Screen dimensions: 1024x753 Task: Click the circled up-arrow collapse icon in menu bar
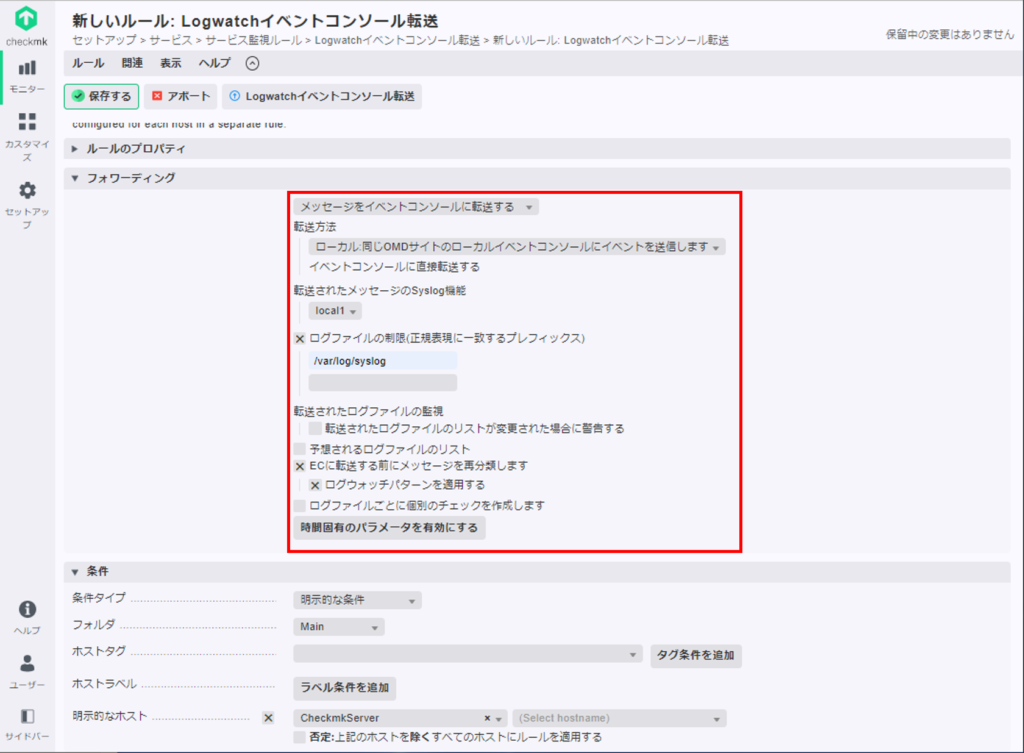tap(252, 63)
